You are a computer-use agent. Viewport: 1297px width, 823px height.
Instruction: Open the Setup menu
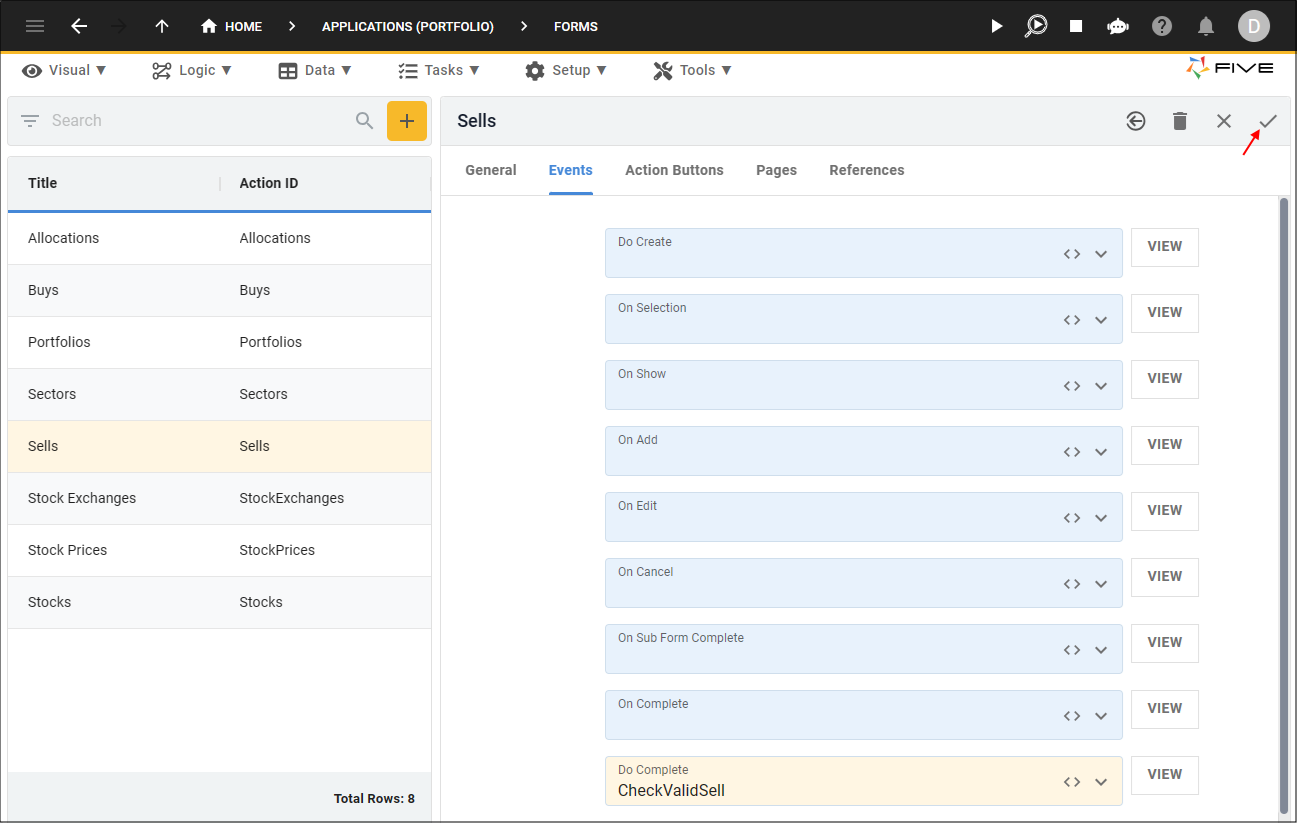click(566, 70)
